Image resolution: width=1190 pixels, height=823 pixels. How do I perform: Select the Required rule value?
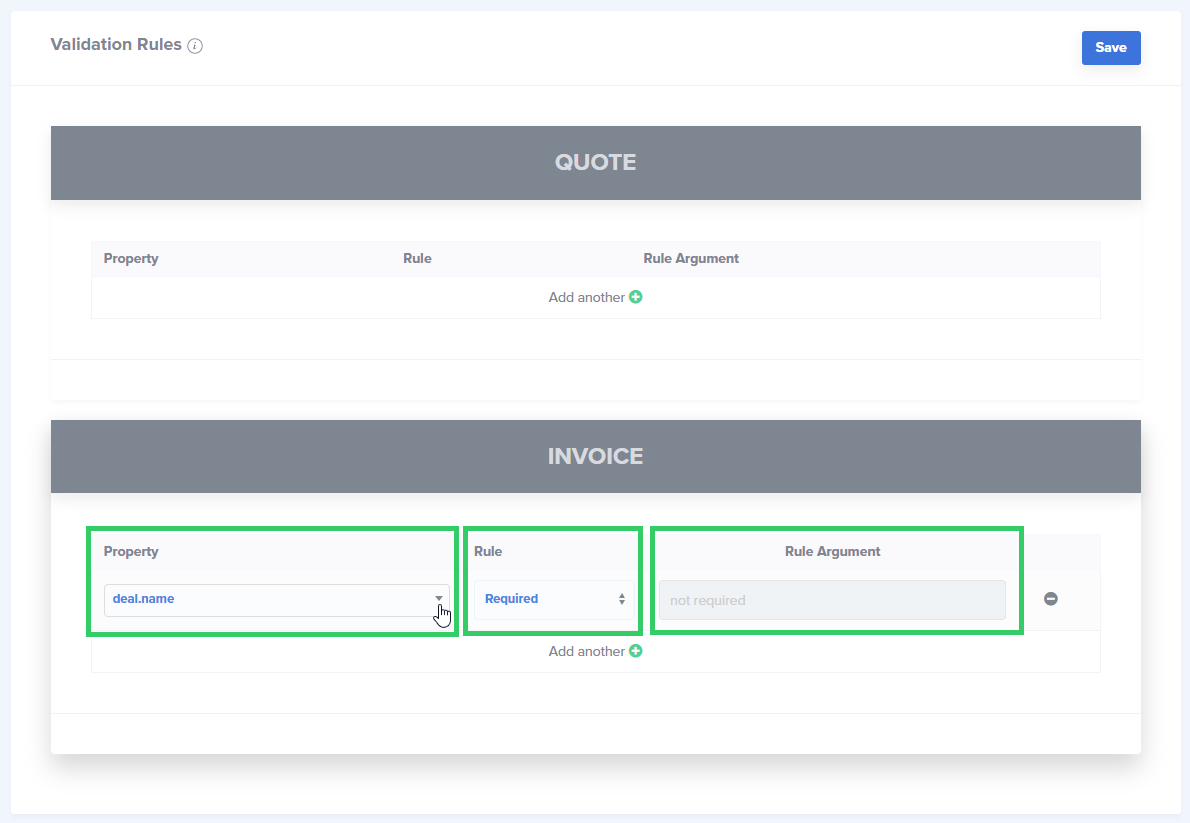click(512, 598)
